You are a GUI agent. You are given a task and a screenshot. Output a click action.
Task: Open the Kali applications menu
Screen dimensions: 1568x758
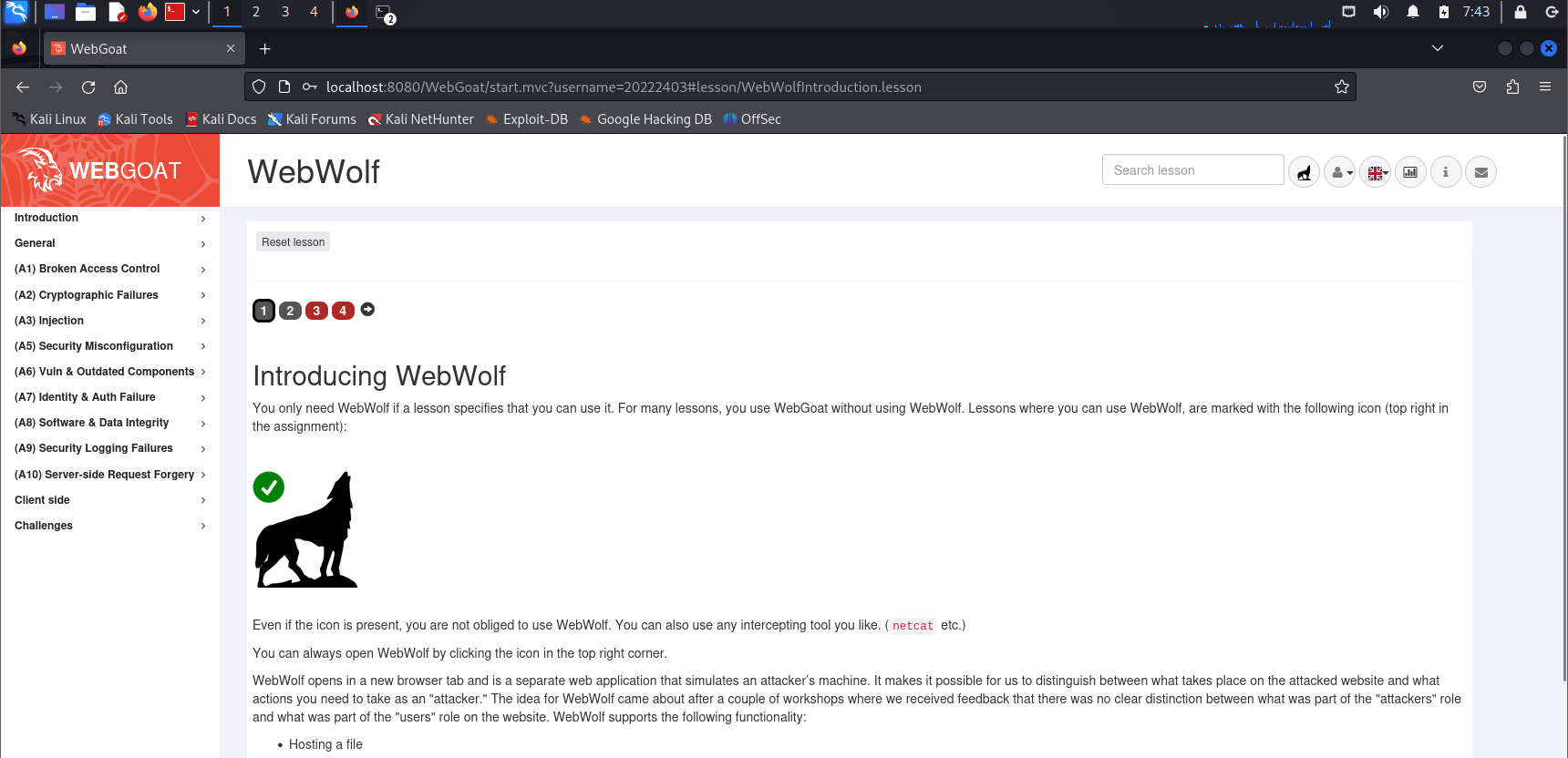click(16, 12)
